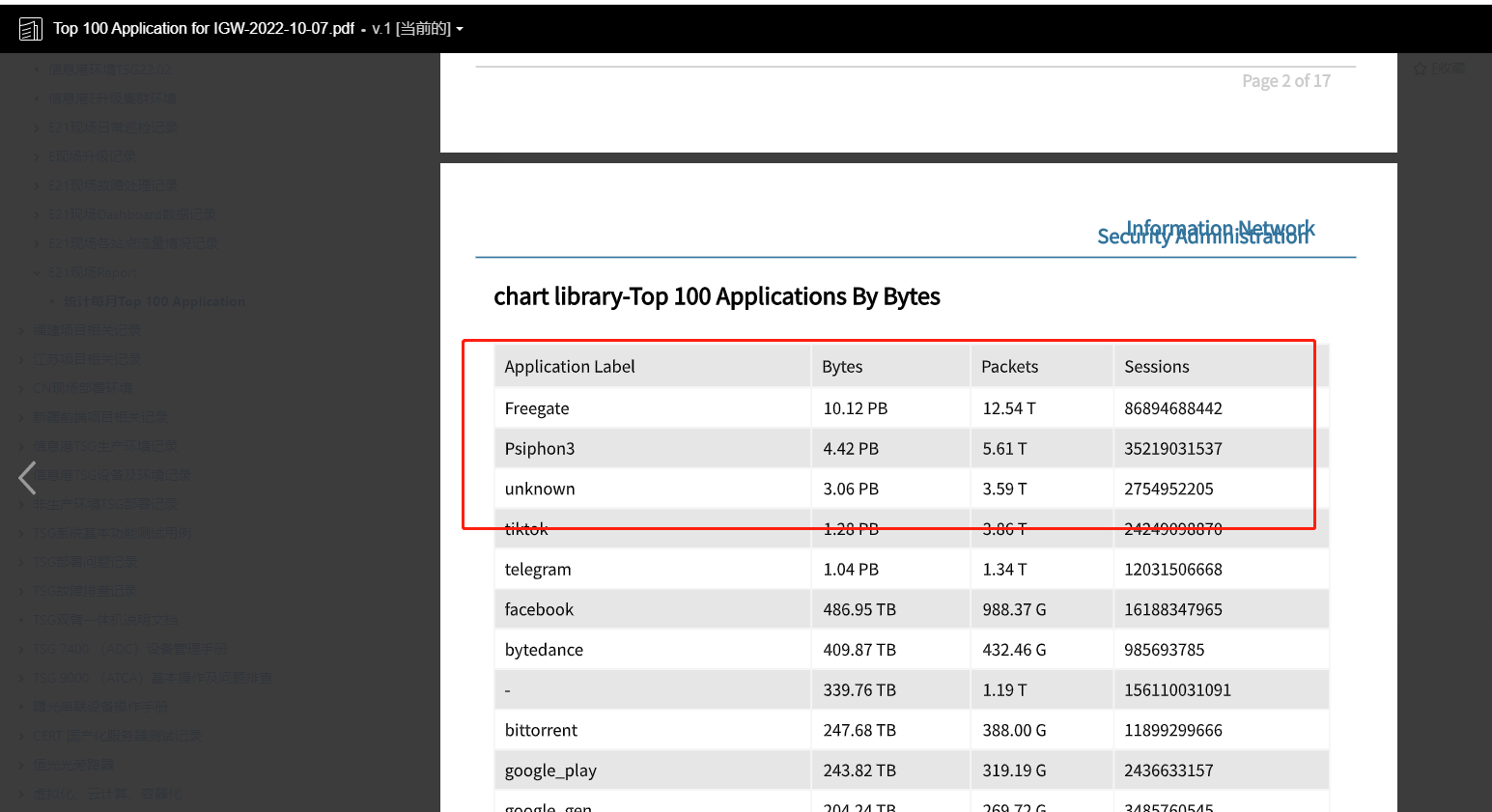Open E21现场Dashboard数据记录 in sidebar
The width and height of the screenshot is (1492, 812).
[132, 214]
